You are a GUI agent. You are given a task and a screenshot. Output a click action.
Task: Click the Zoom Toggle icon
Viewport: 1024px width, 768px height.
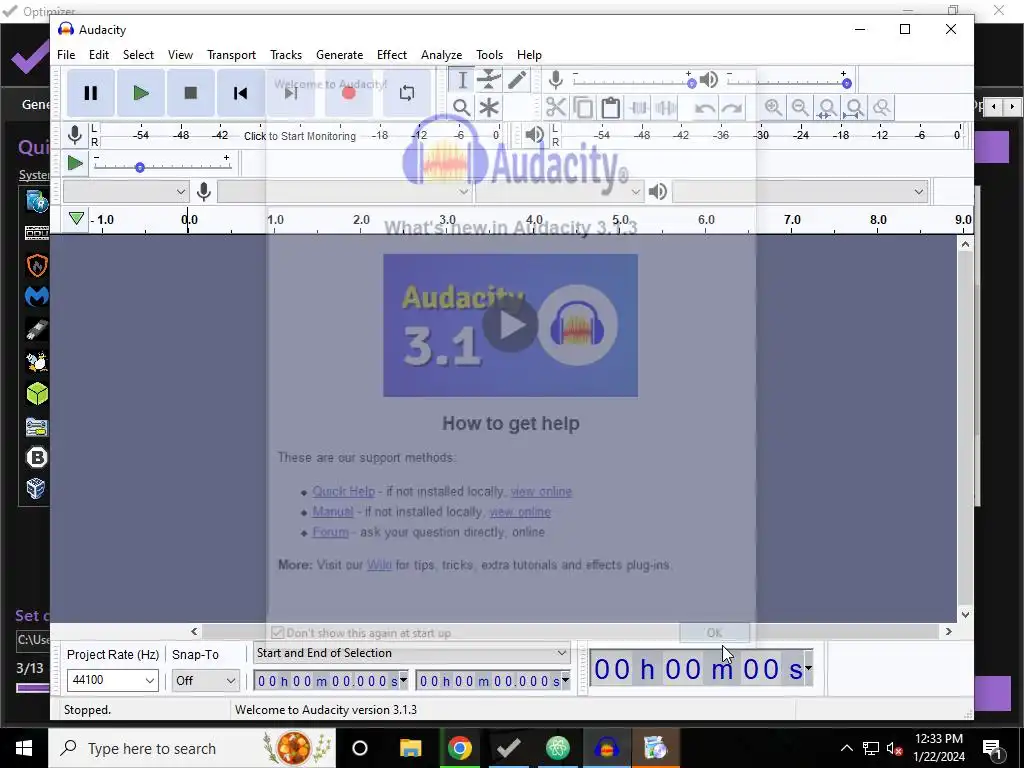882,107
